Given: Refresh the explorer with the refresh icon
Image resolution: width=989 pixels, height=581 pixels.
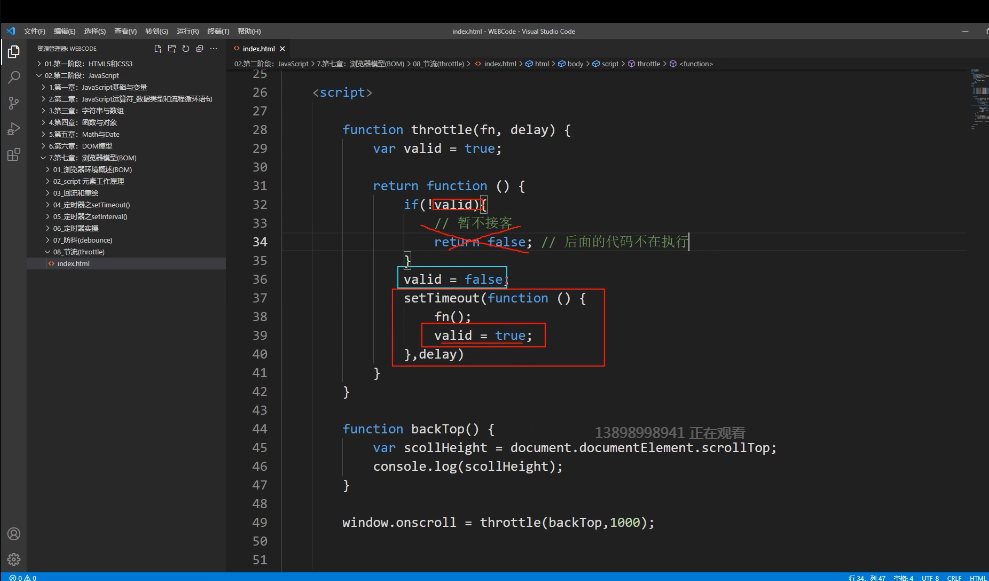Looking at the screenshot, I should click(185, 49).
